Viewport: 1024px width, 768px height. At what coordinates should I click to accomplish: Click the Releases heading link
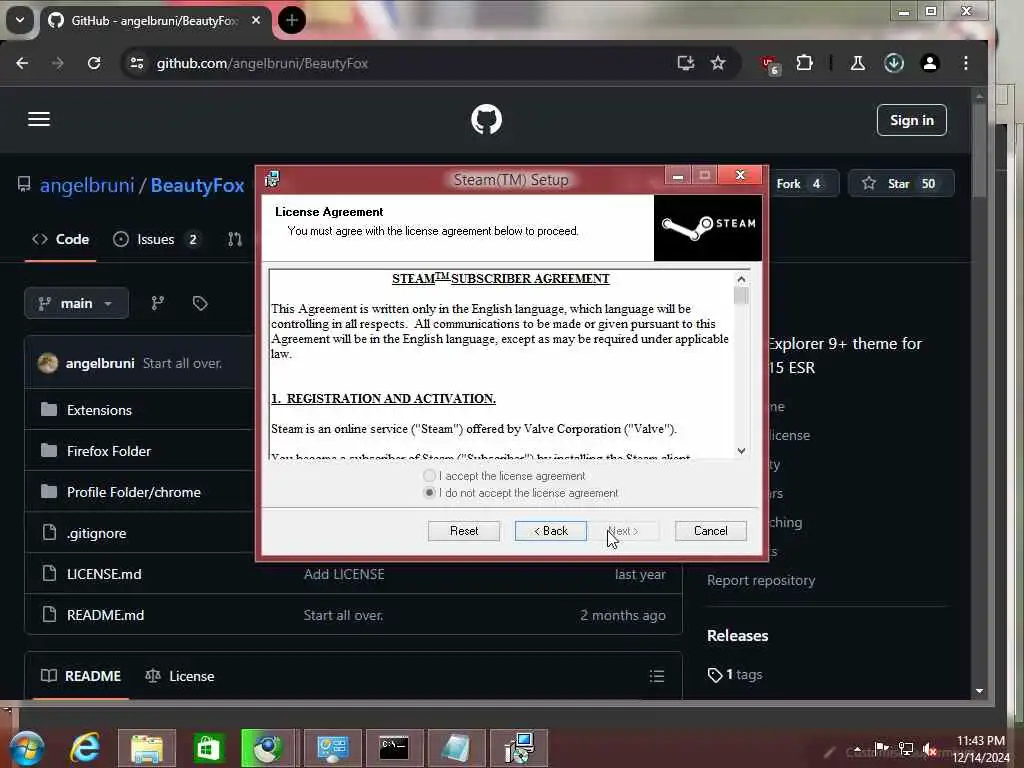click(x=737, y=636)
